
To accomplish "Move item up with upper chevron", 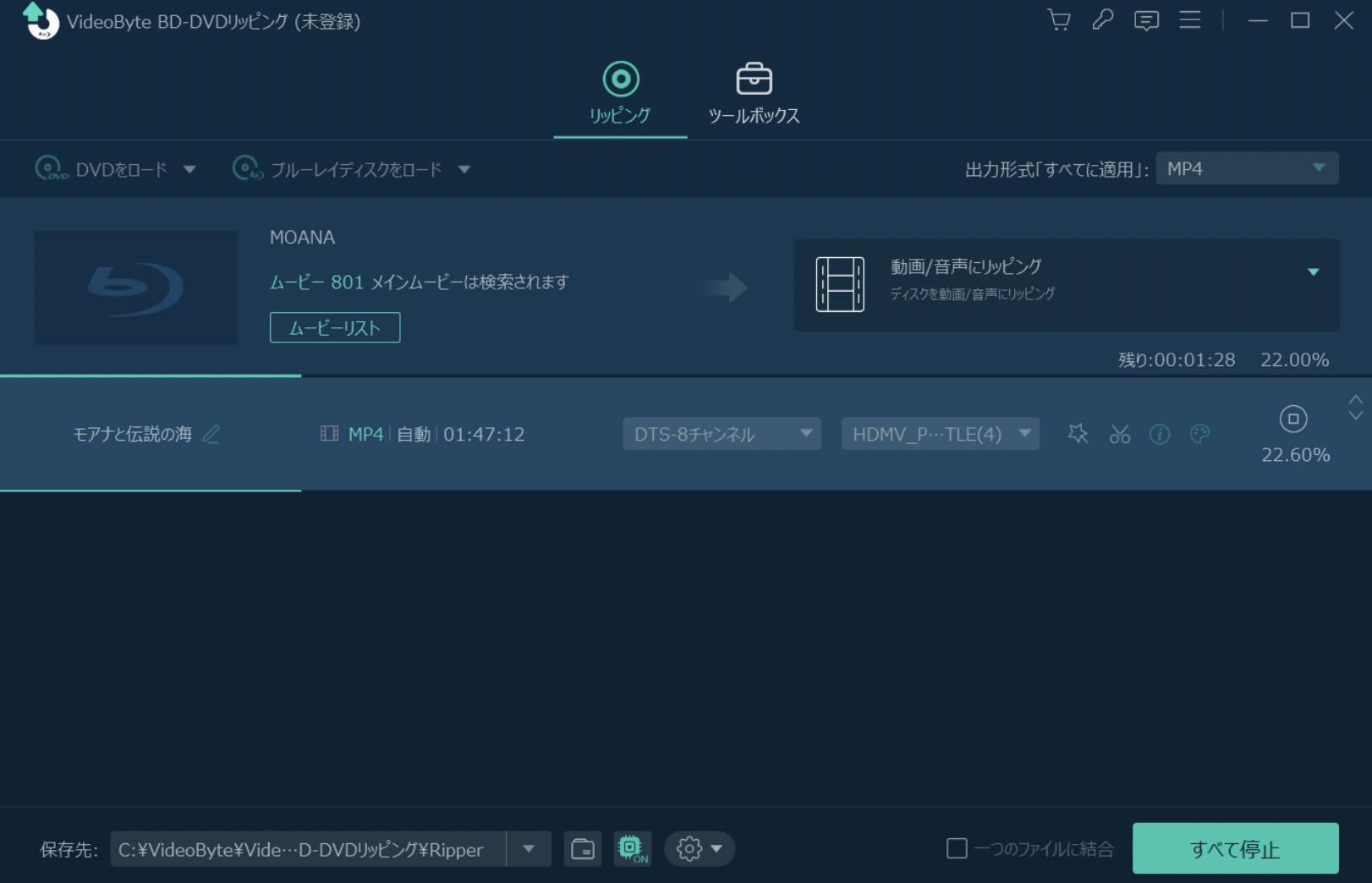I will coord(1355,399).
